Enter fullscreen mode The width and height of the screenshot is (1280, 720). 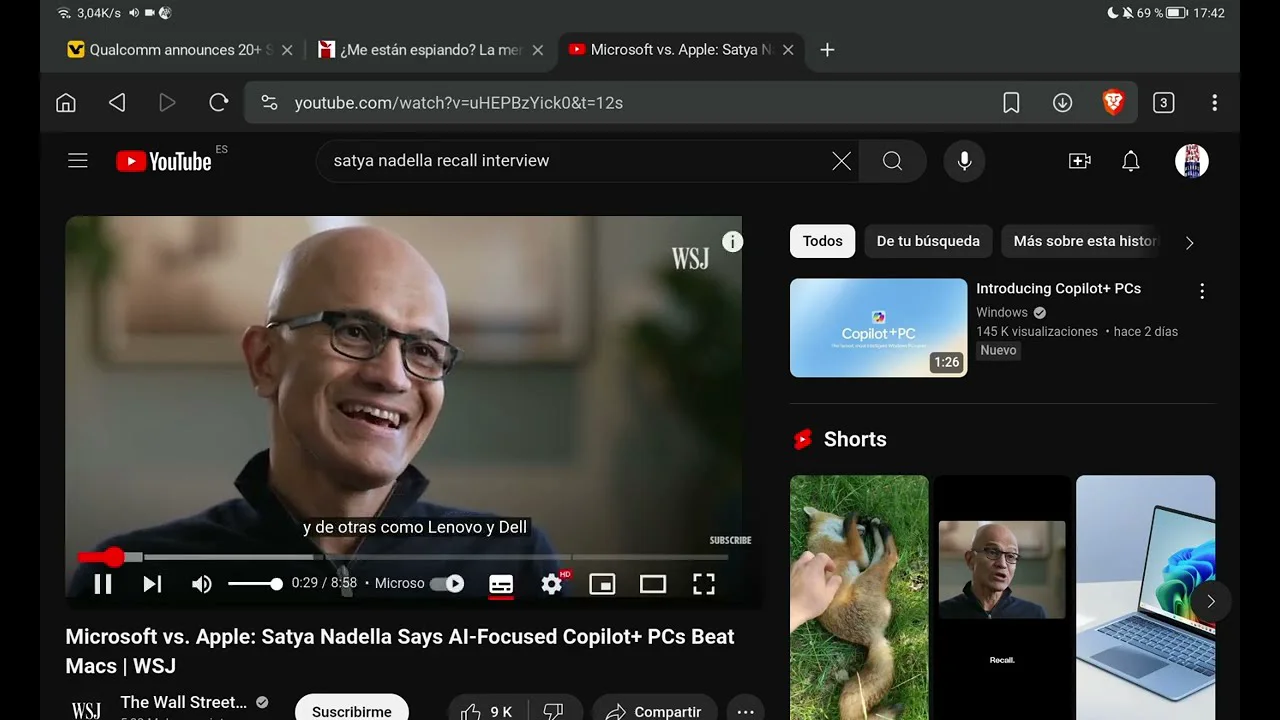click(x=704, y=584)
